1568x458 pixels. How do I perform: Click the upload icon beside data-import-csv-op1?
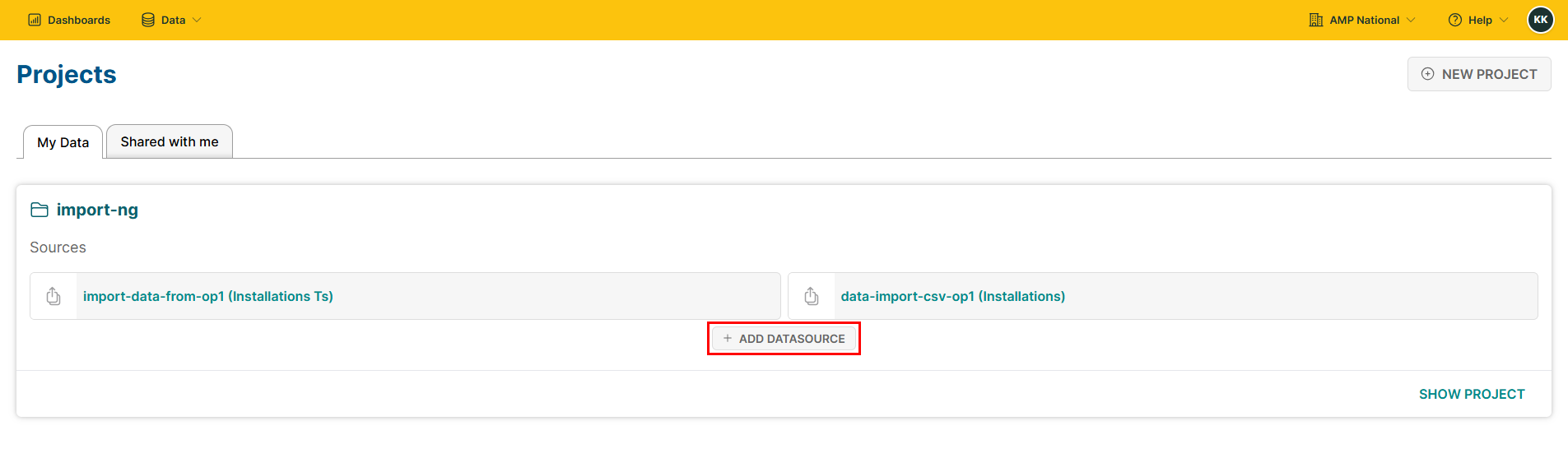pos(812,296)
